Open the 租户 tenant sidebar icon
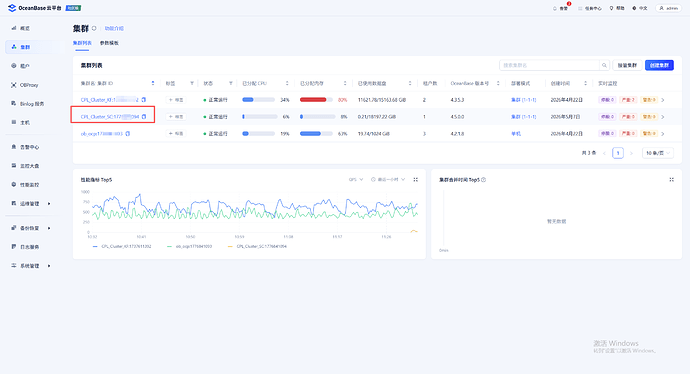The image size is (690, 374). pyautogui.click(x=14, y=66)
